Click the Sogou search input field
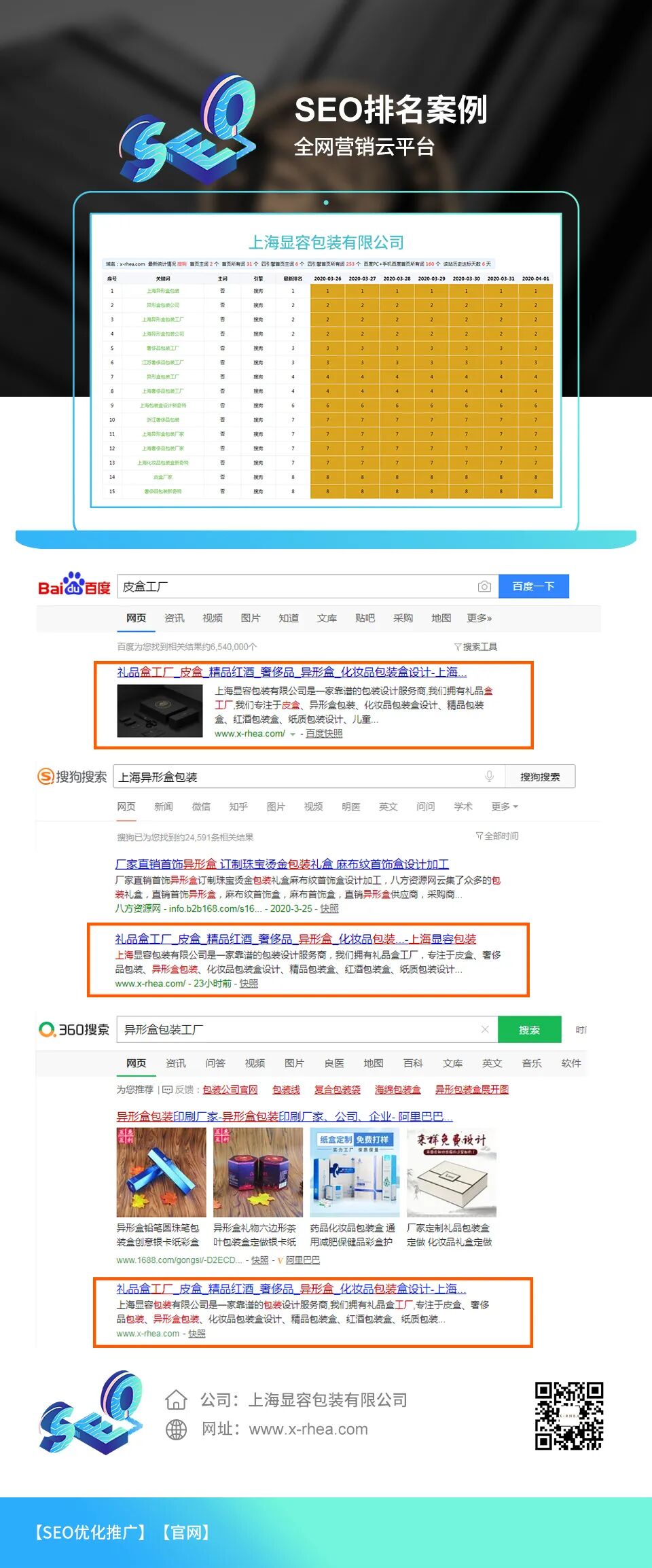Viewport: 652px width, 1568px height. [299, 777]
